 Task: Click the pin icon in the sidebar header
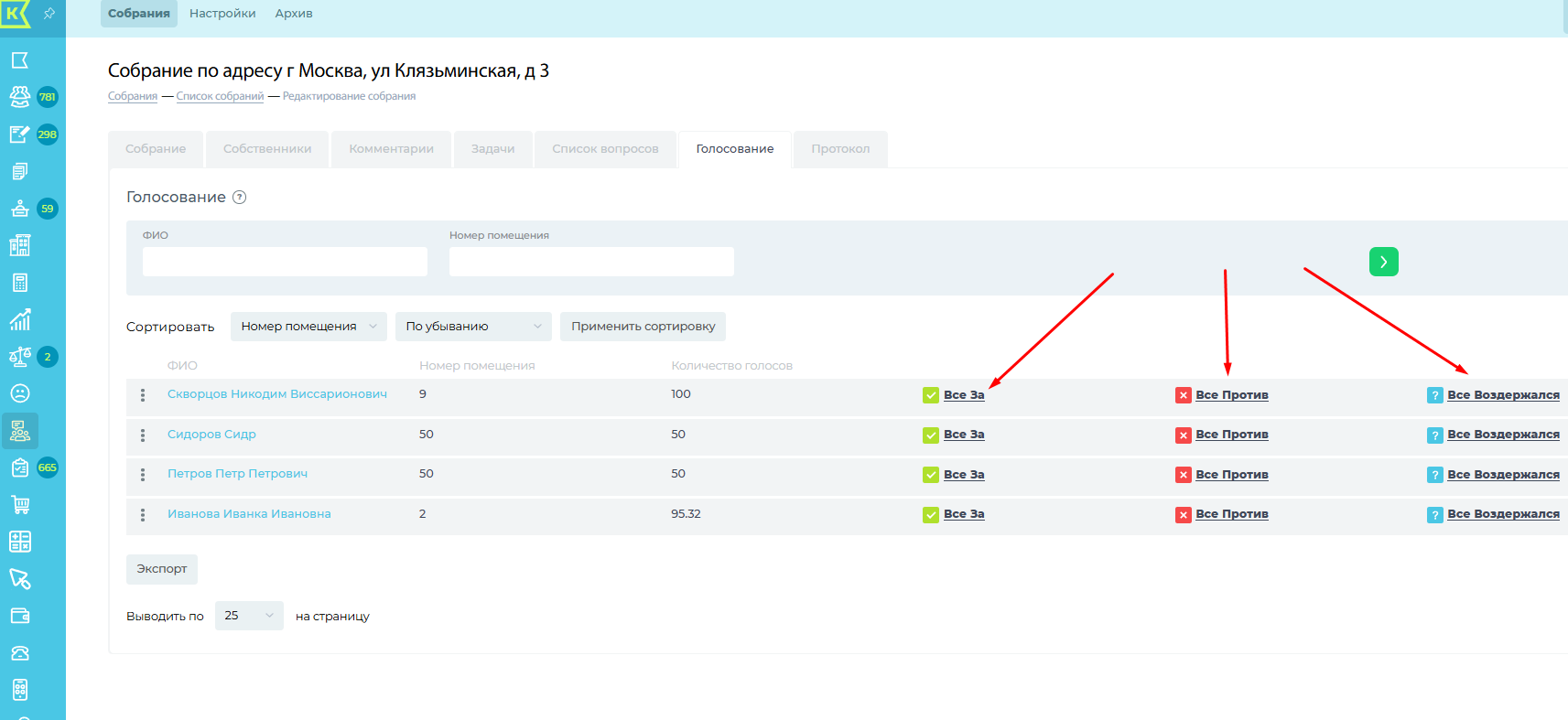(49, 14)
